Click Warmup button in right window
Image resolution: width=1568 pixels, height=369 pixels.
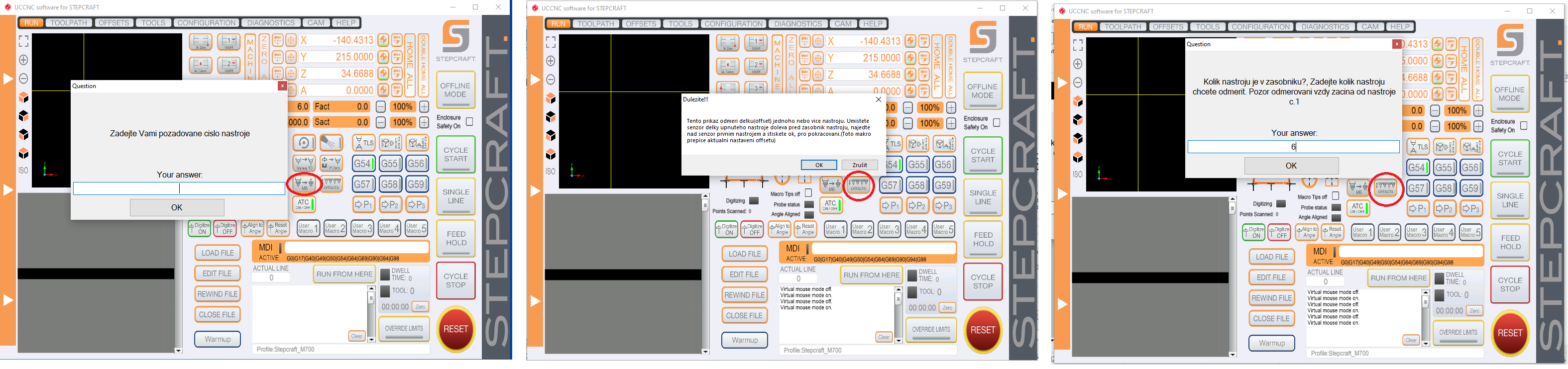coord(1271,344)
